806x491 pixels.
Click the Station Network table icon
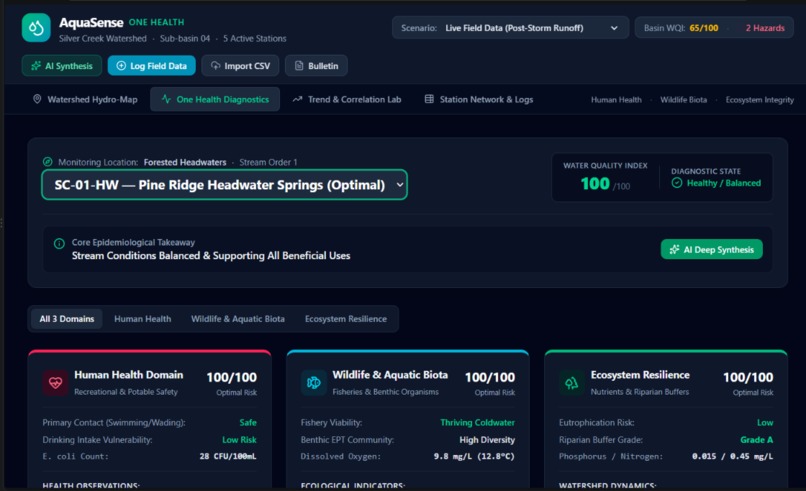coord(429,99)
